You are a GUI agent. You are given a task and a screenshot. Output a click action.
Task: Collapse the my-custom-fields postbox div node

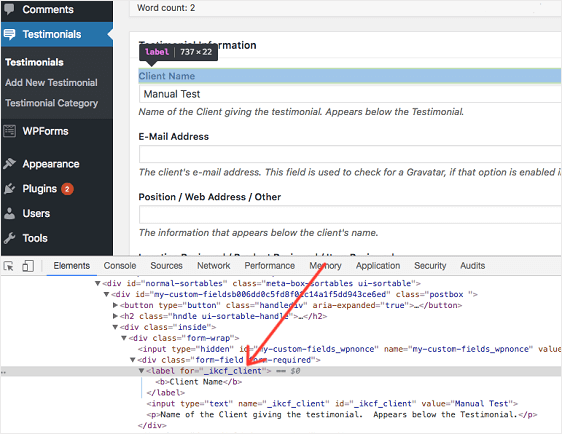(106, 295)
